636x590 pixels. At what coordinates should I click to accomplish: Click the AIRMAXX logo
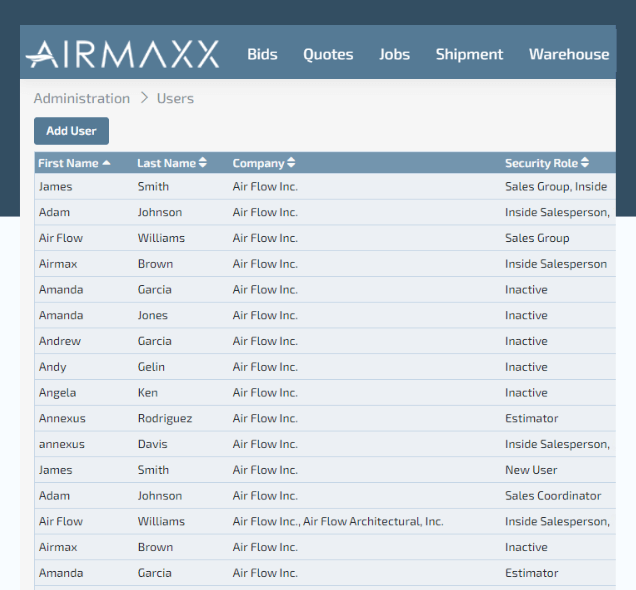pos(122,55)
